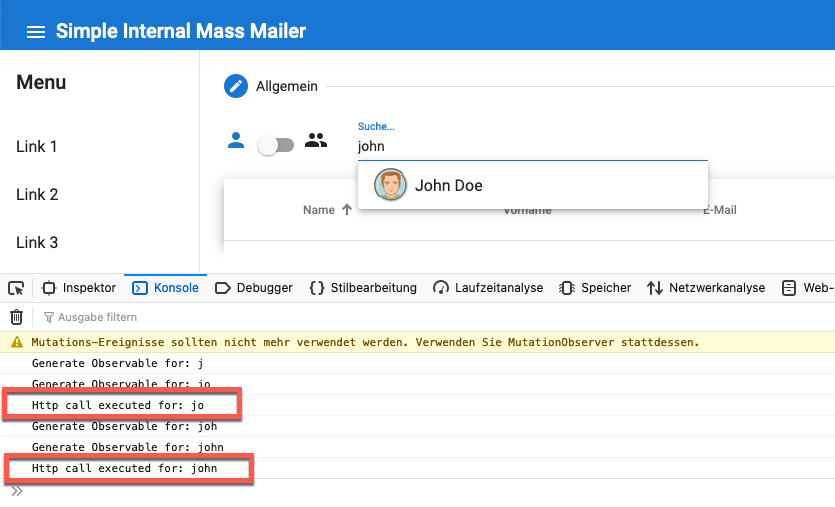Go to Link 3 in the menu
This screenshot has height=507, width=835.
click(x=37, y=243)
